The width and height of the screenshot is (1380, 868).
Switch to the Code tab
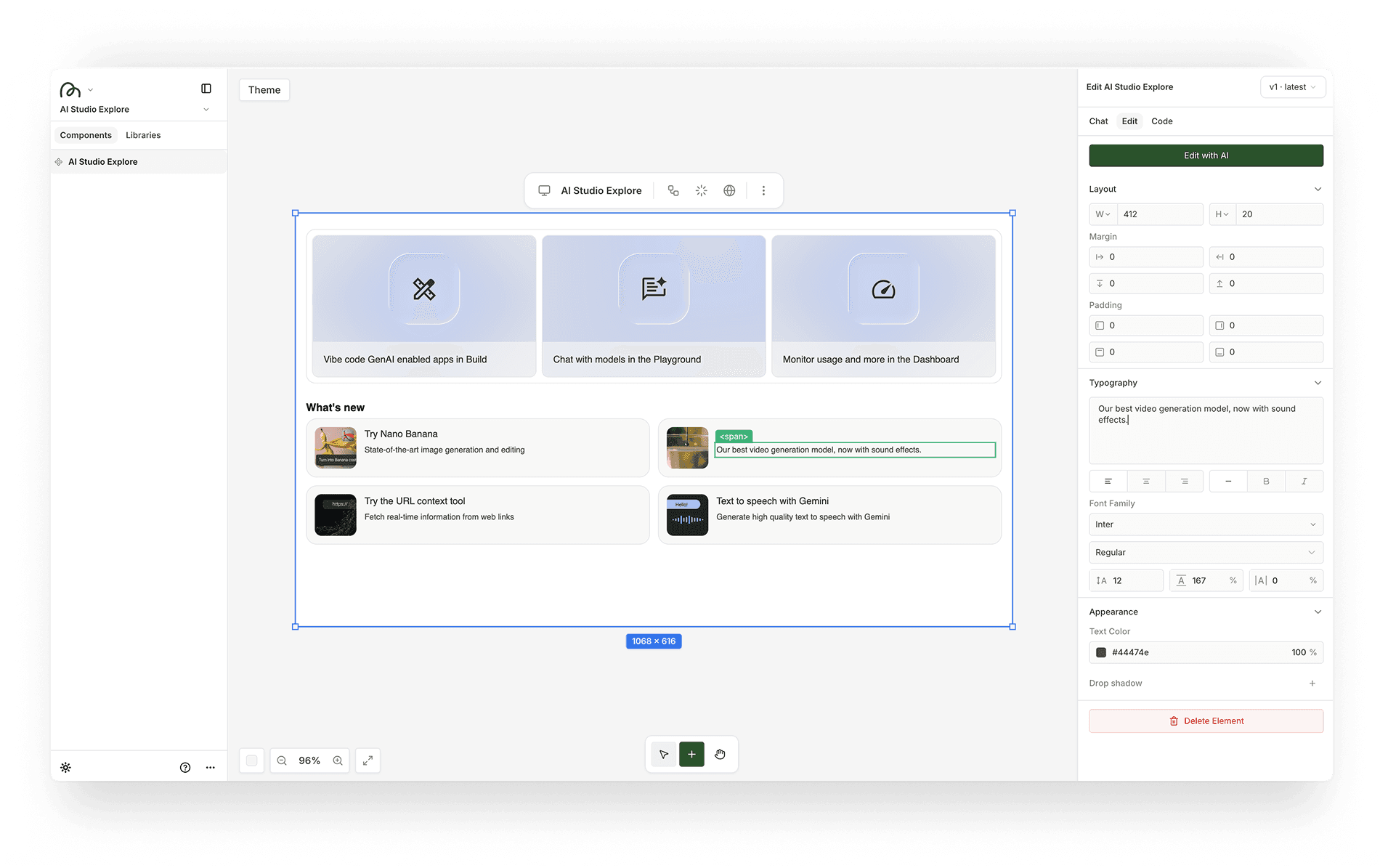[x=1161, y=121]
